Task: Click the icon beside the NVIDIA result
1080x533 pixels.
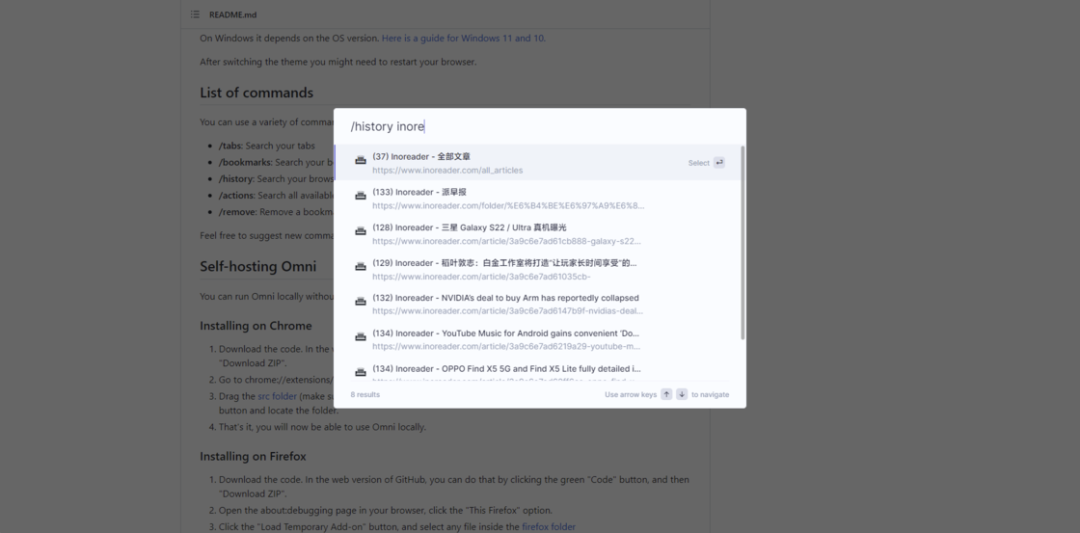Action: click(360, 302)
